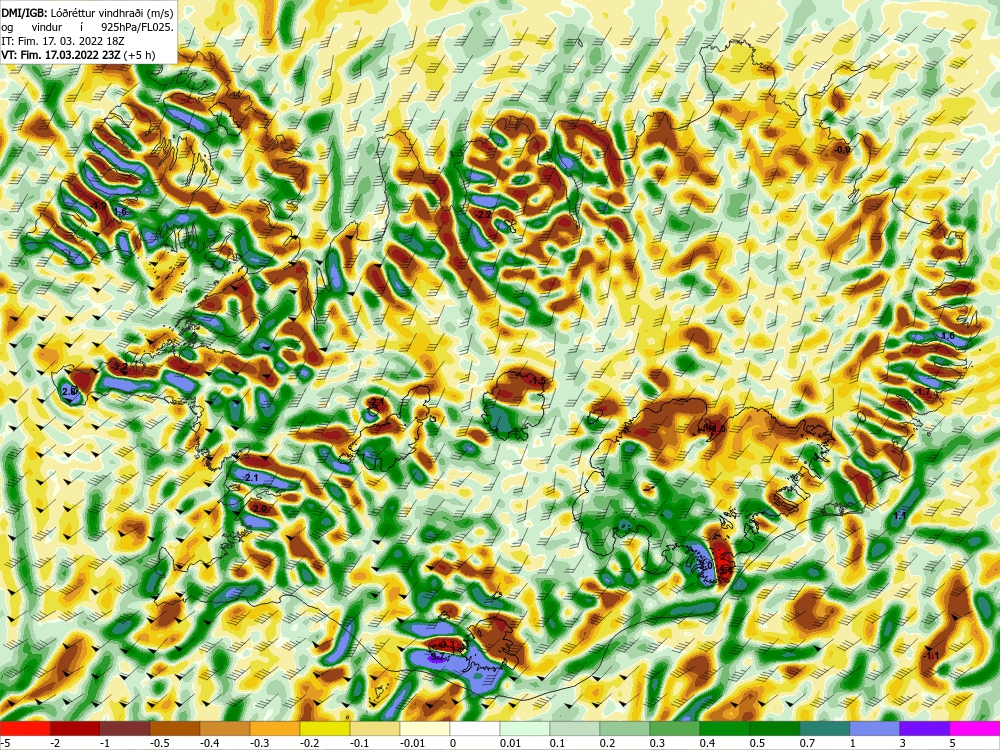The height and width of the screenshot is (750, 1000).
Task: Select the '-1.5' value on the brown patch
Action: 538,381
